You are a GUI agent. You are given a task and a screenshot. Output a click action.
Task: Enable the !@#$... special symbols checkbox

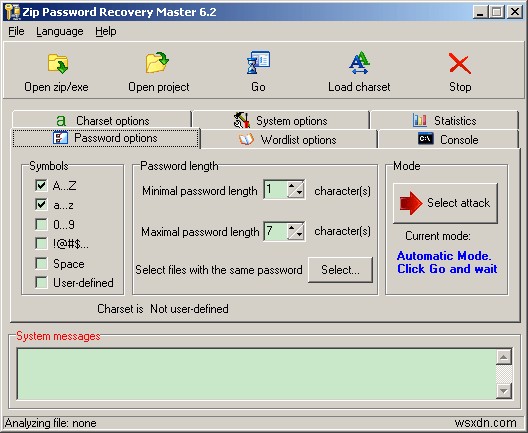(41, 243)
